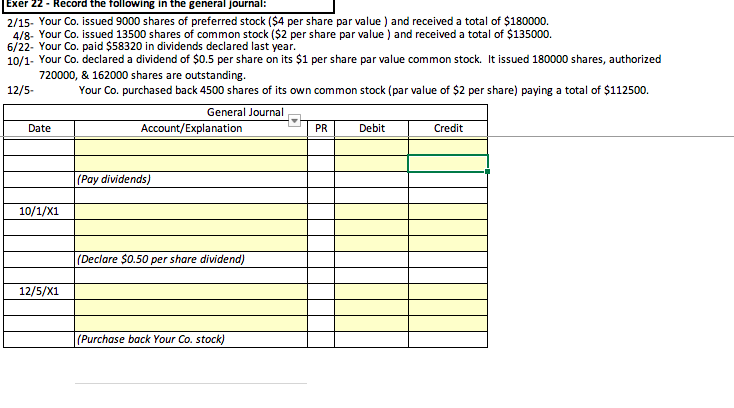The height and width of the screenshot is (408, 734).
Task: Select the "General Journal" title cell
Action: (x=245, y=112)
